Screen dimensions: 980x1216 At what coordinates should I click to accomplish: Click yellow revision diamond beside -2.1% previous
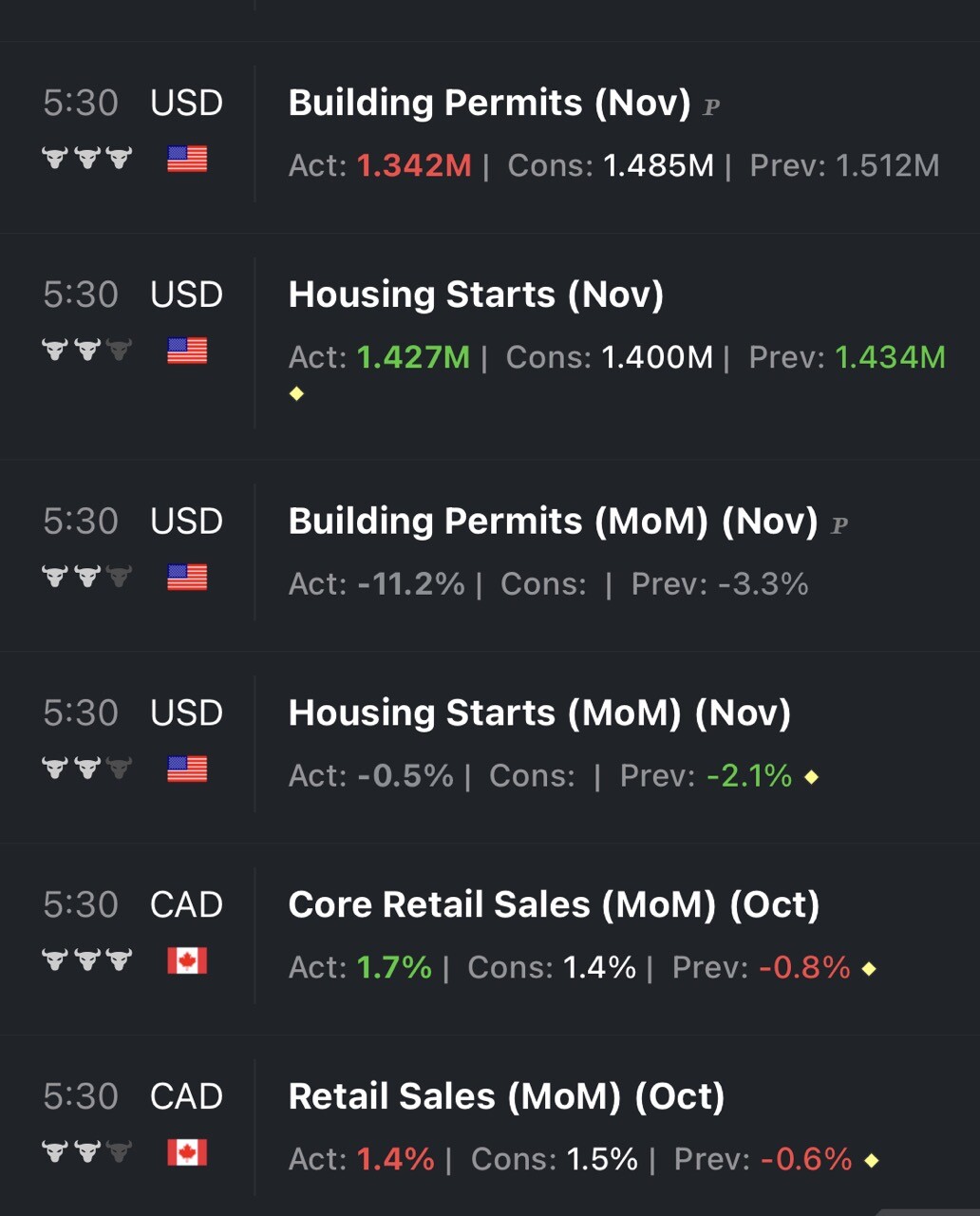click(811, 777)
